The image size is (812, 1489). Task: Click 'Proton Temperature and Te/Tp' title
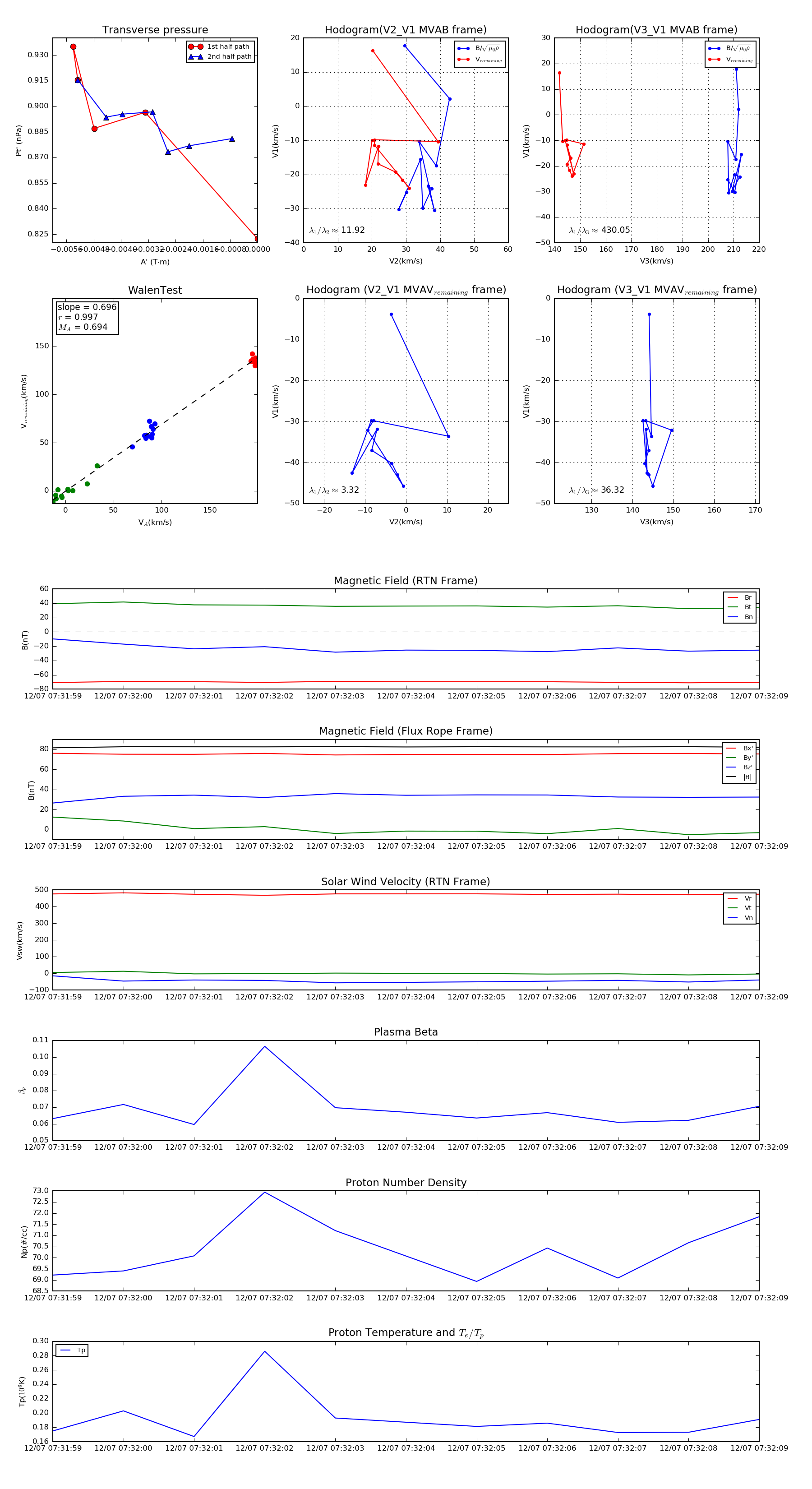point(406,1333)
